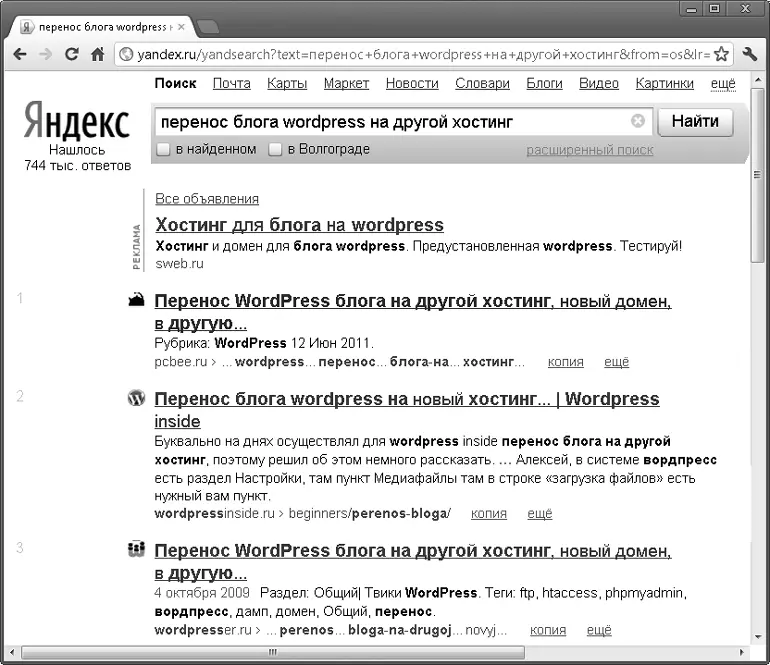This screenshot has width=770, height=665.
Task: Open the Карты service link
Action: [x=287, y=83]
